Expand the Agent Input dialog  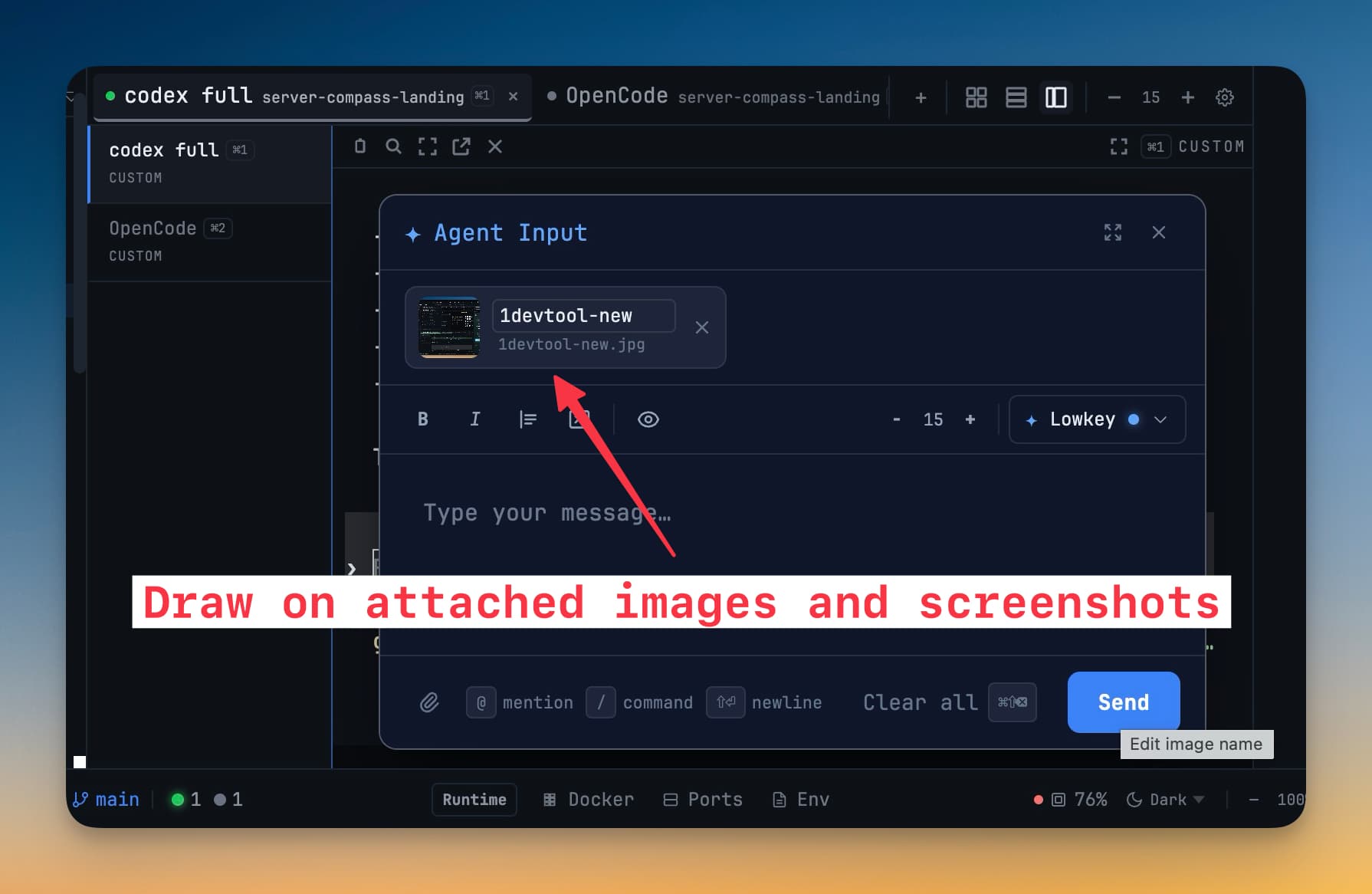coord(1112,232)
